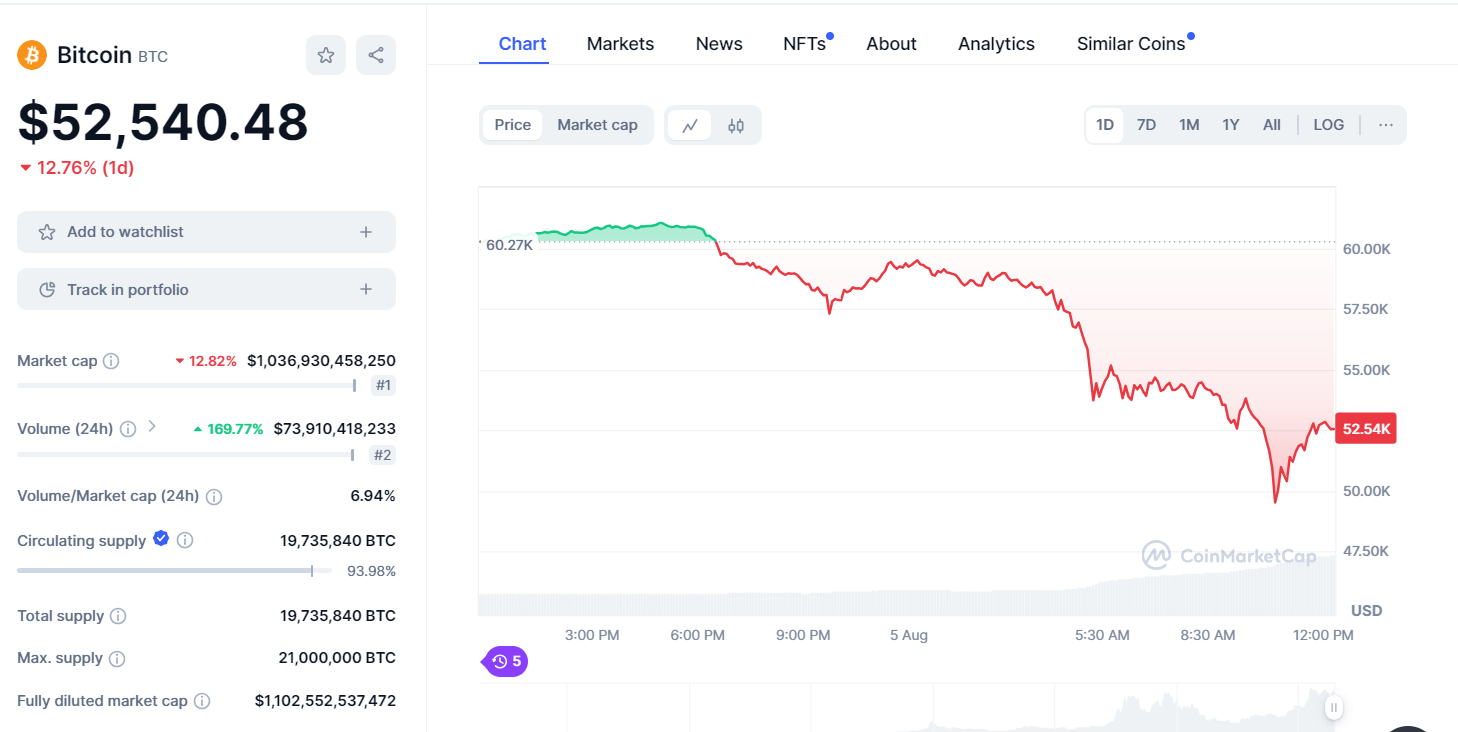1458x732 pixels.
Task: Set the chart range to 1M
Action: [1189, 125]
